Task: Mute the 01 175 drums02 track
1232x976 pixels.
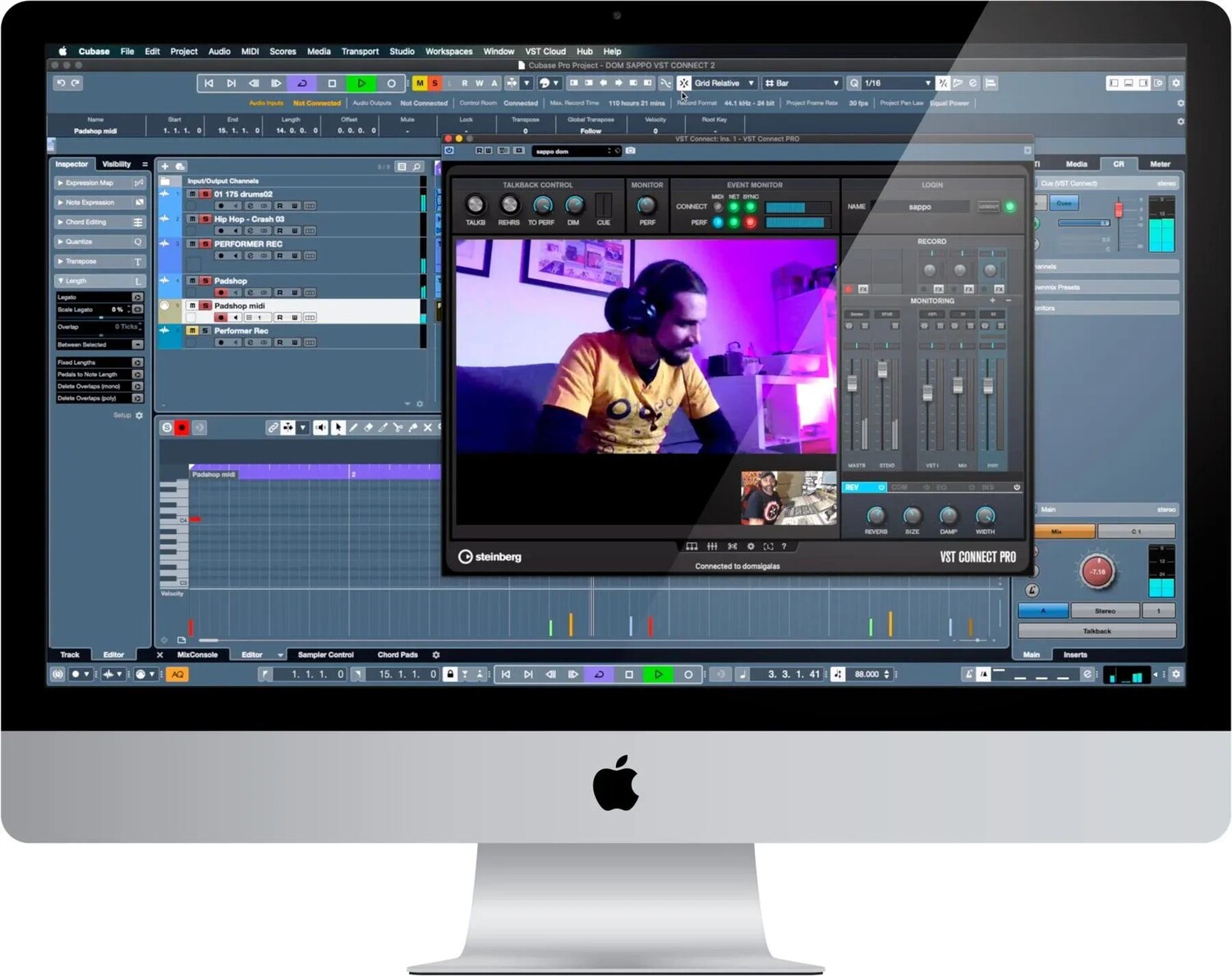Action: point(192,195)
